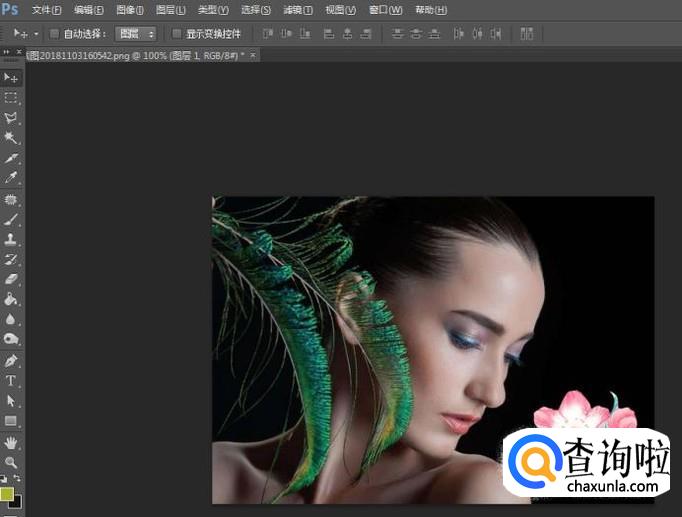Activate the Eyedropper tool

(x=11, y=178)
